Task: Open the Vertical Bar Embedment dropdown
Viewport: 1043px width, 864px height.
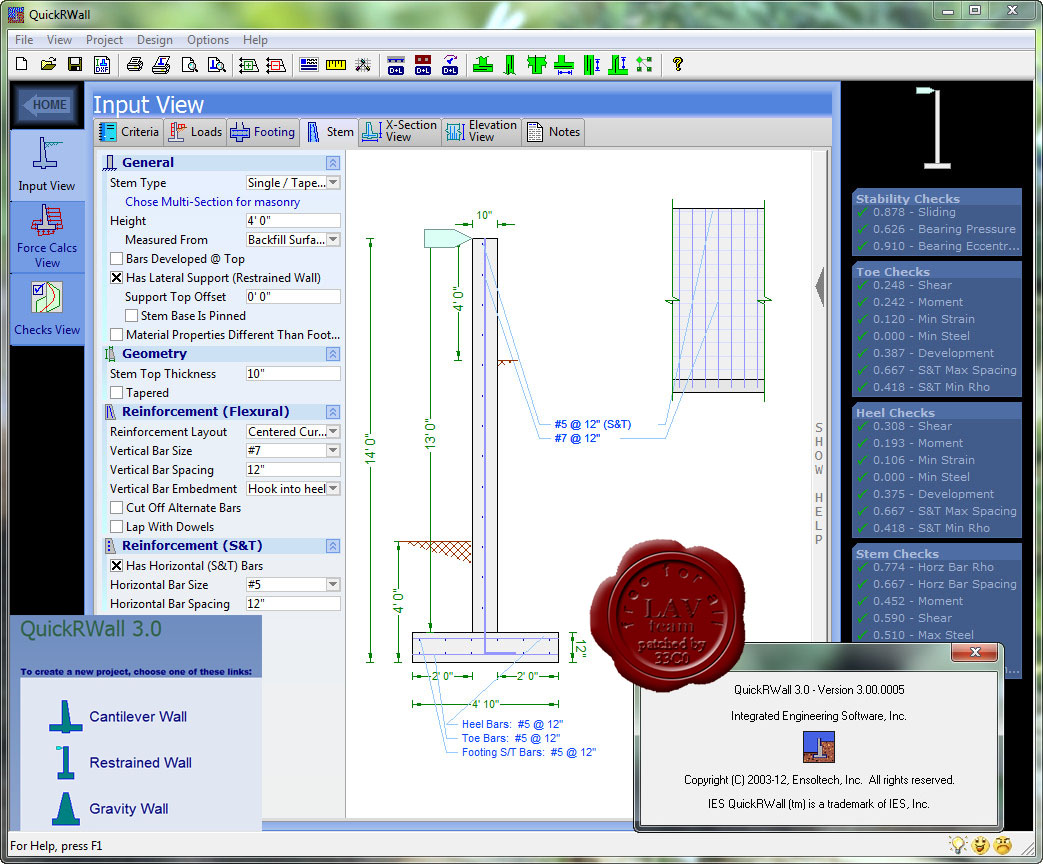Action: click(x=334, y=489)
